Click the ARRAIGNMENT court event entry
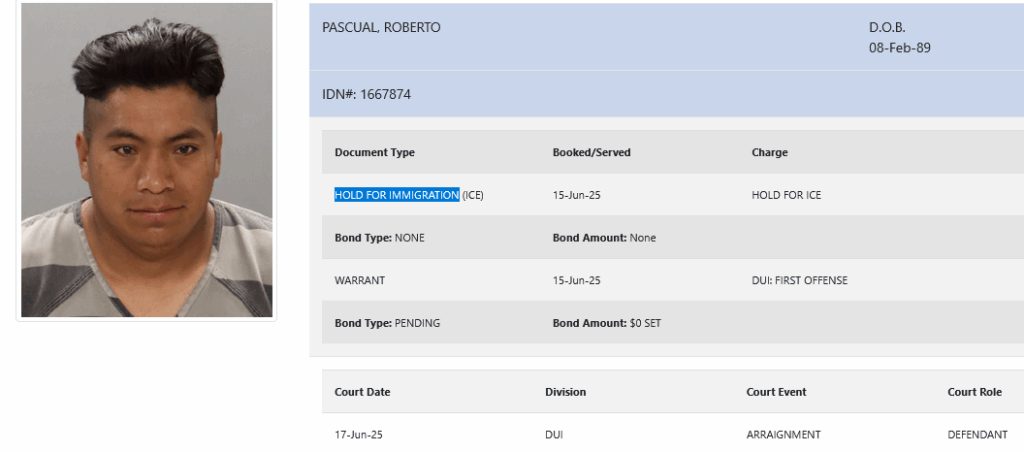The height and width of the screenshot is (452, 1024). (x=783, y=434)
